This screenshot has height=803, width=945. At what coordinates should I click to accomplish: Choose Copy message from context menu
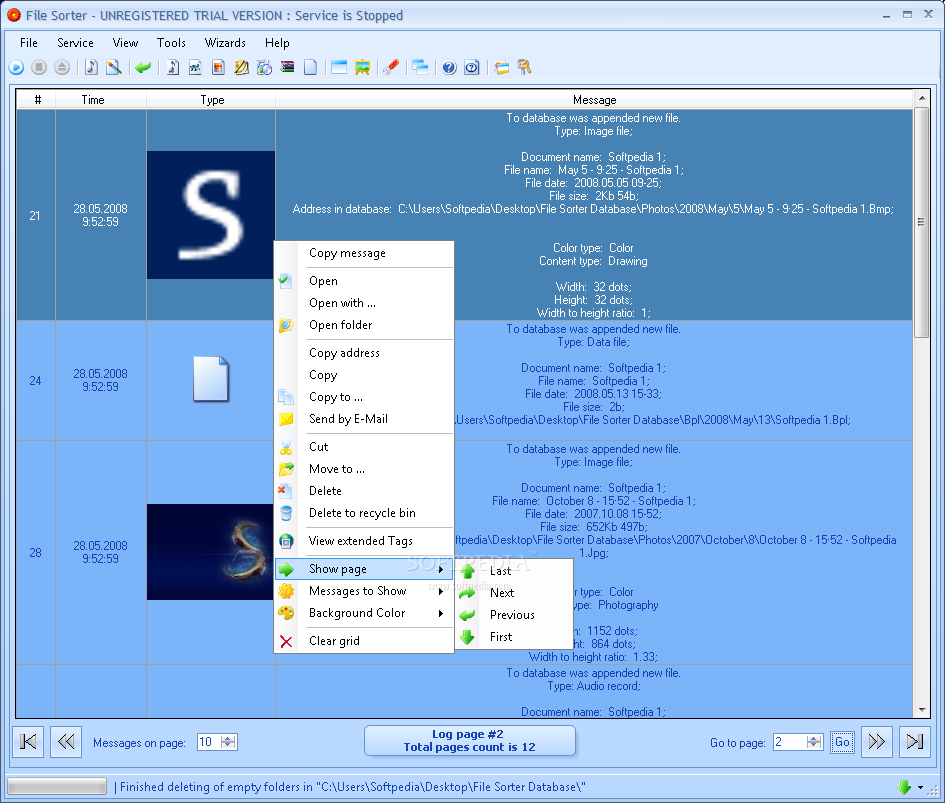point(364,253)
